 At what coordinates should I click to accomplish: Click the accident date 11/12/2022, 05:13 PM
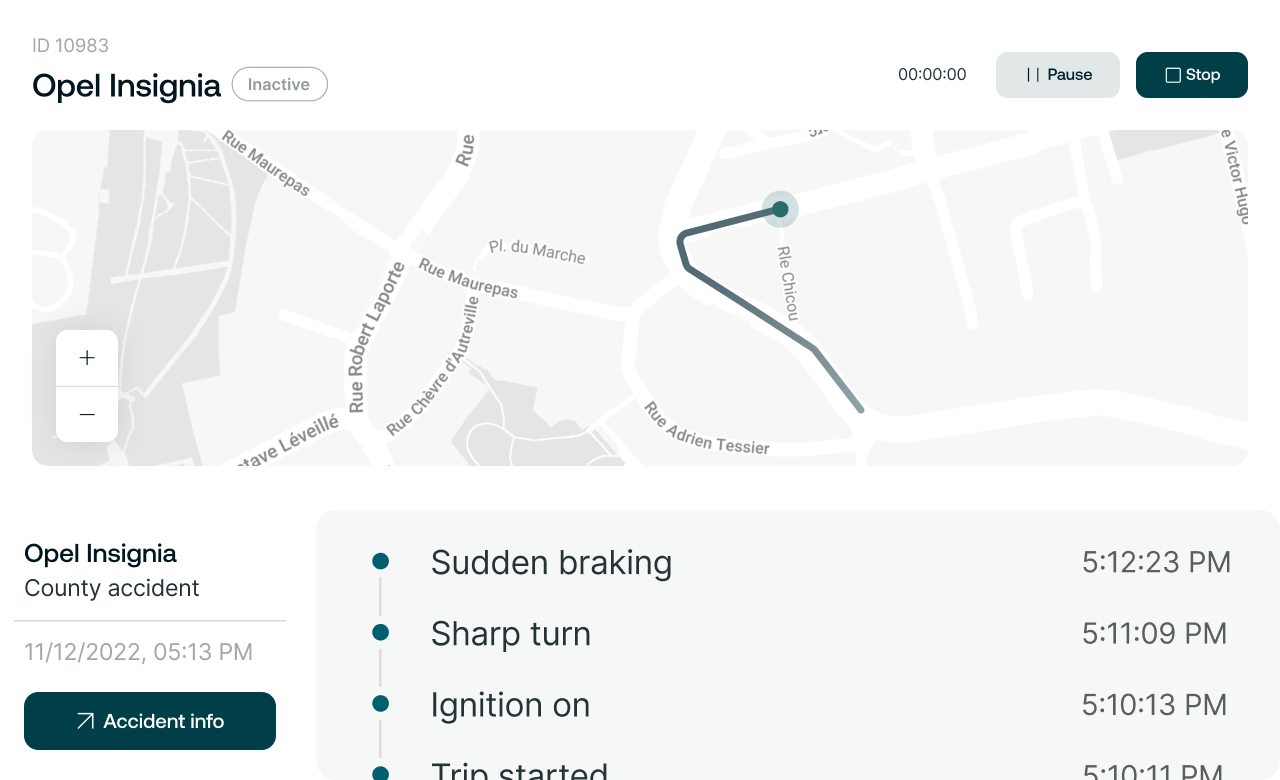point(138,653)
